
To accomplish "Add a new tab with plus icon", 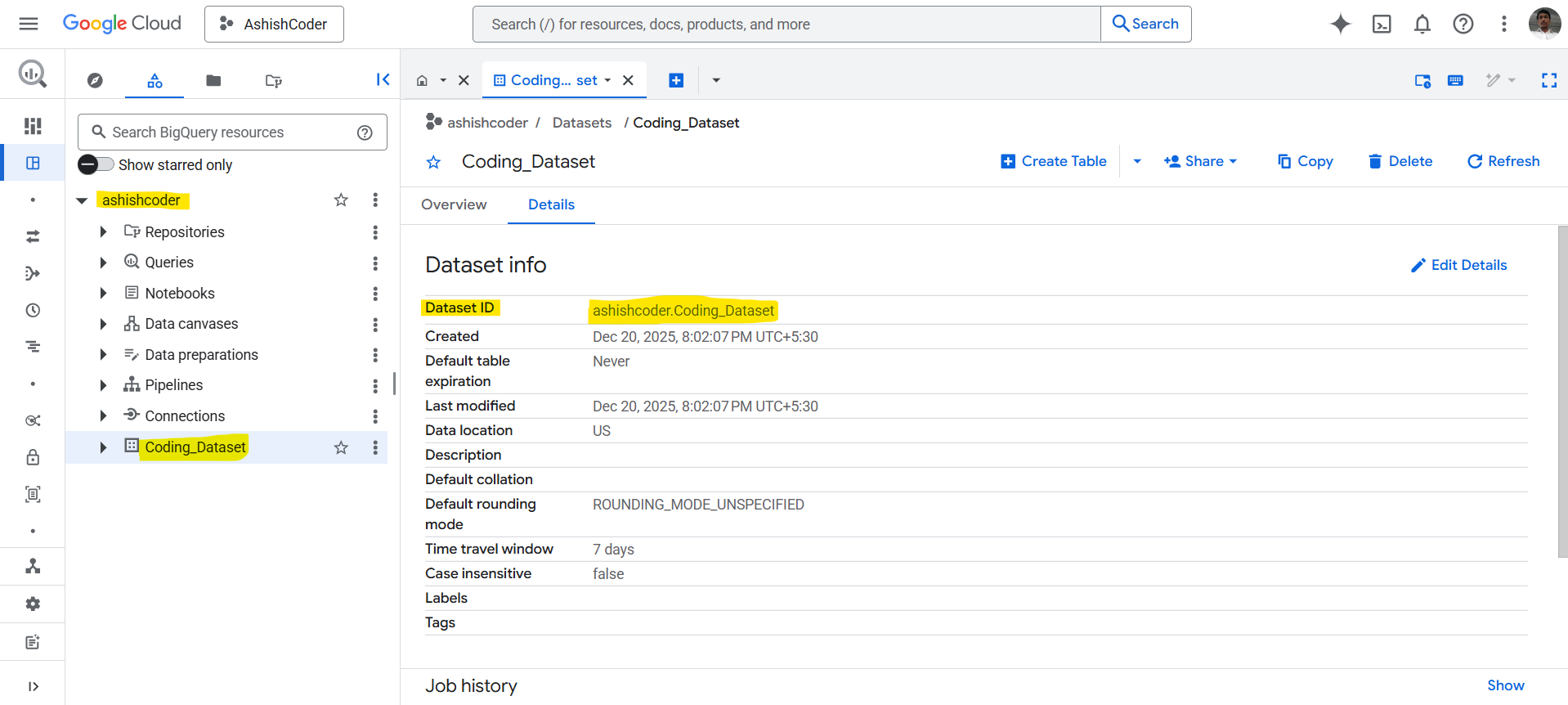I will point(676,80).
